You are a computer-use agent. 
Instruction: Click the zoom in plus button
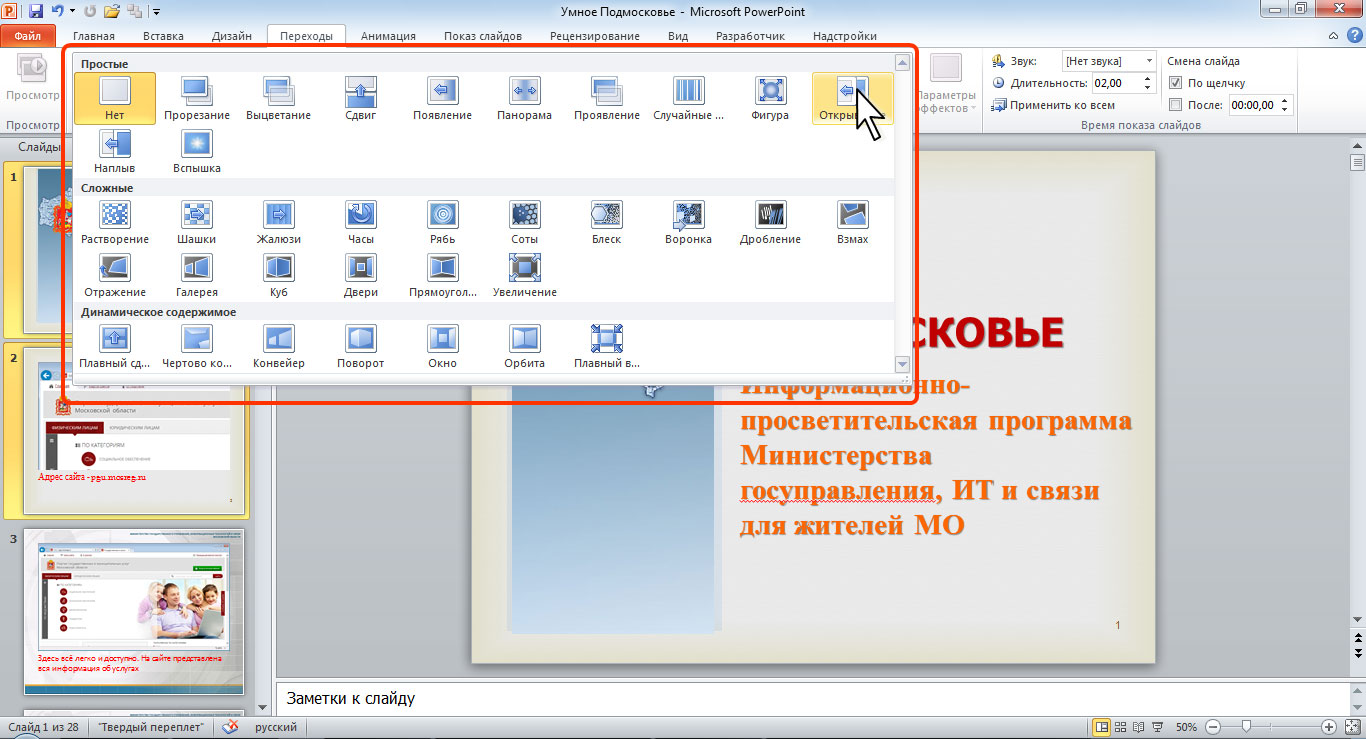1329,727
